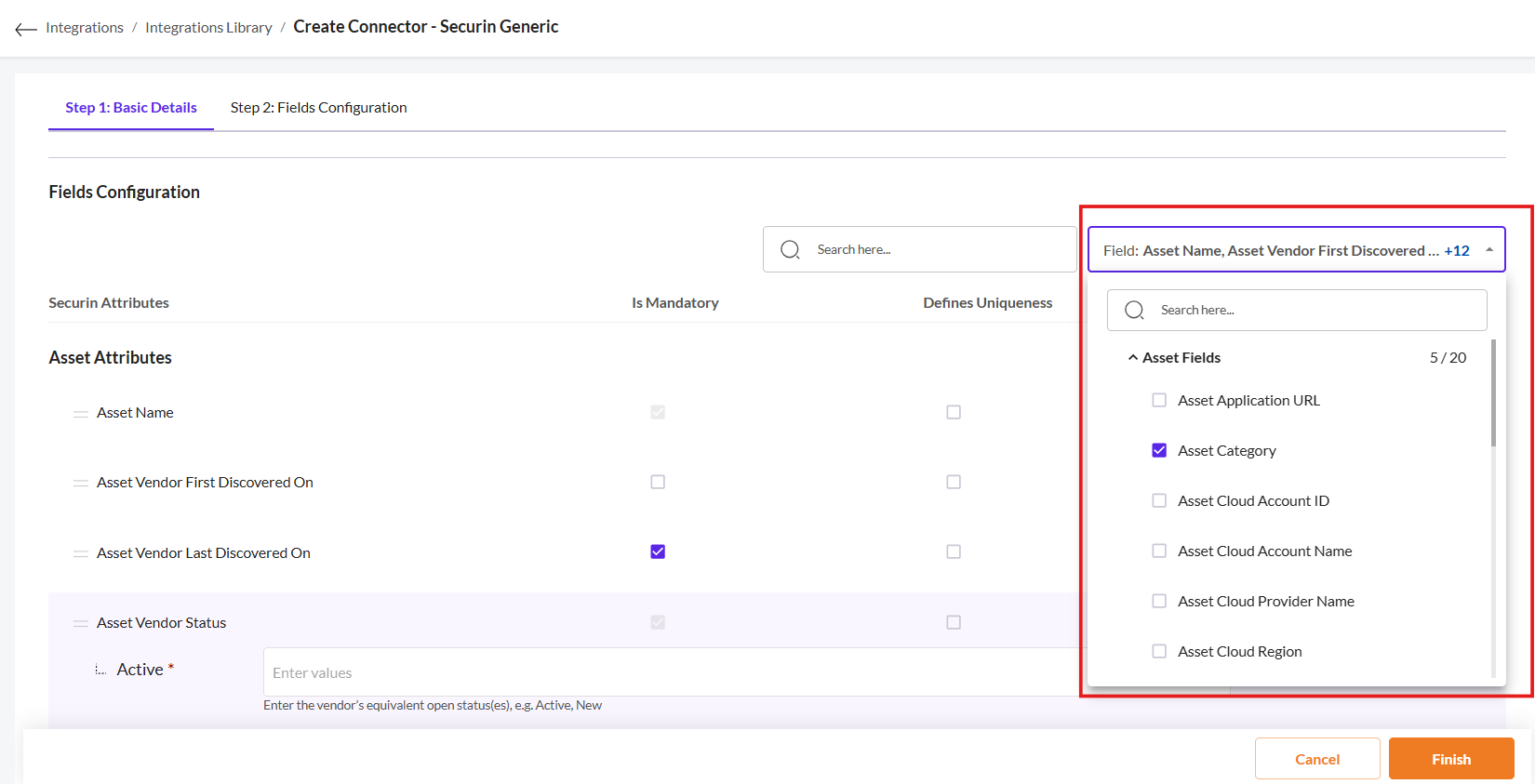Click drag handle of Asset Vendor First Discovered On

point(81,483)
